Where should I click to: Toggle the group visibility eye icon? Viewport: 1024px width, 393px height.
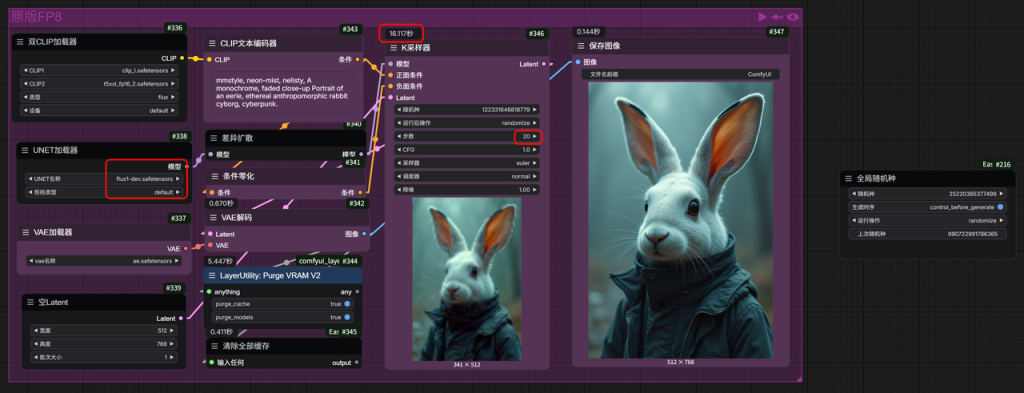click(x=793, y=17)
